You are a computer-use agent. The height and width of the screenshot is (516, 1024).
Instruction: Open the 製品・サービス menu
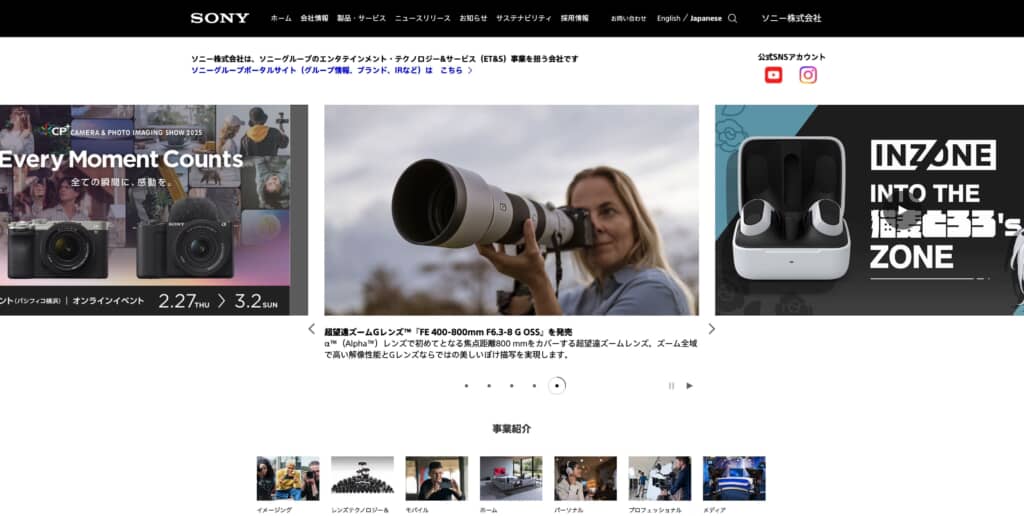point(361,18)
